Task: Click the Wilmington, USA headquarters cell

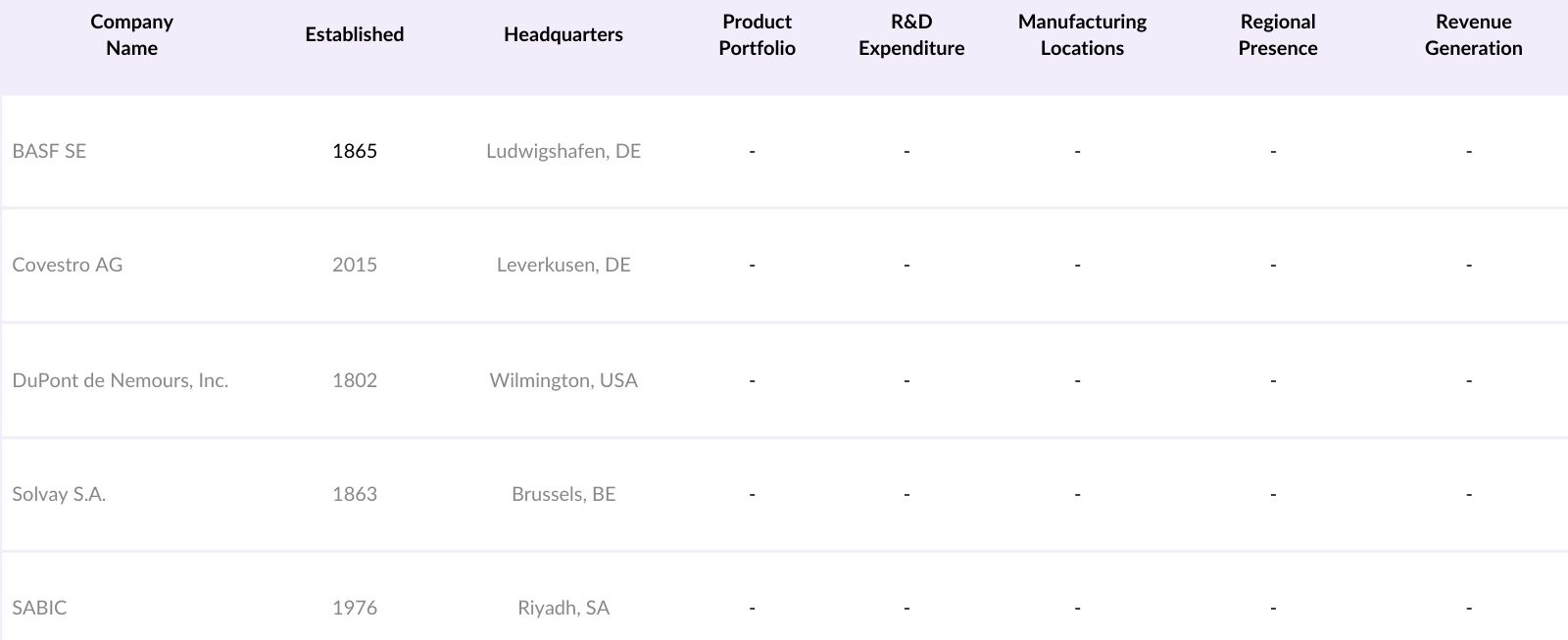Action: pyautogui.click(x=563, y=380)
